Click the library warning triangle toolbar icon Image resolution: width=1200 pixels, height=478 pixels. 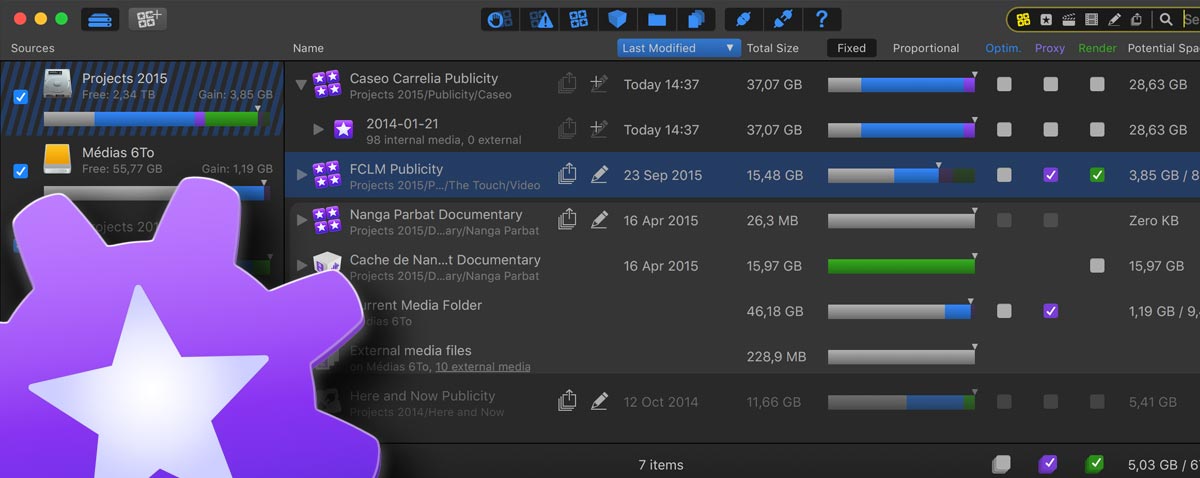pyautogui.click(x=541, y=19)
